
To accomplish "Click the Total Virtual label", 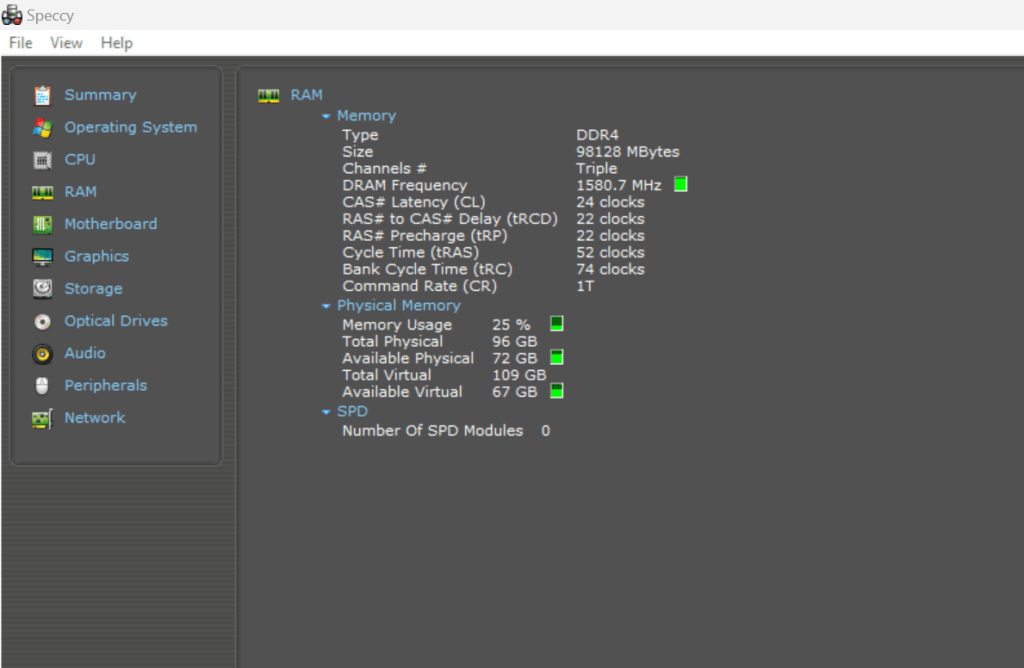I will (387, 375).
